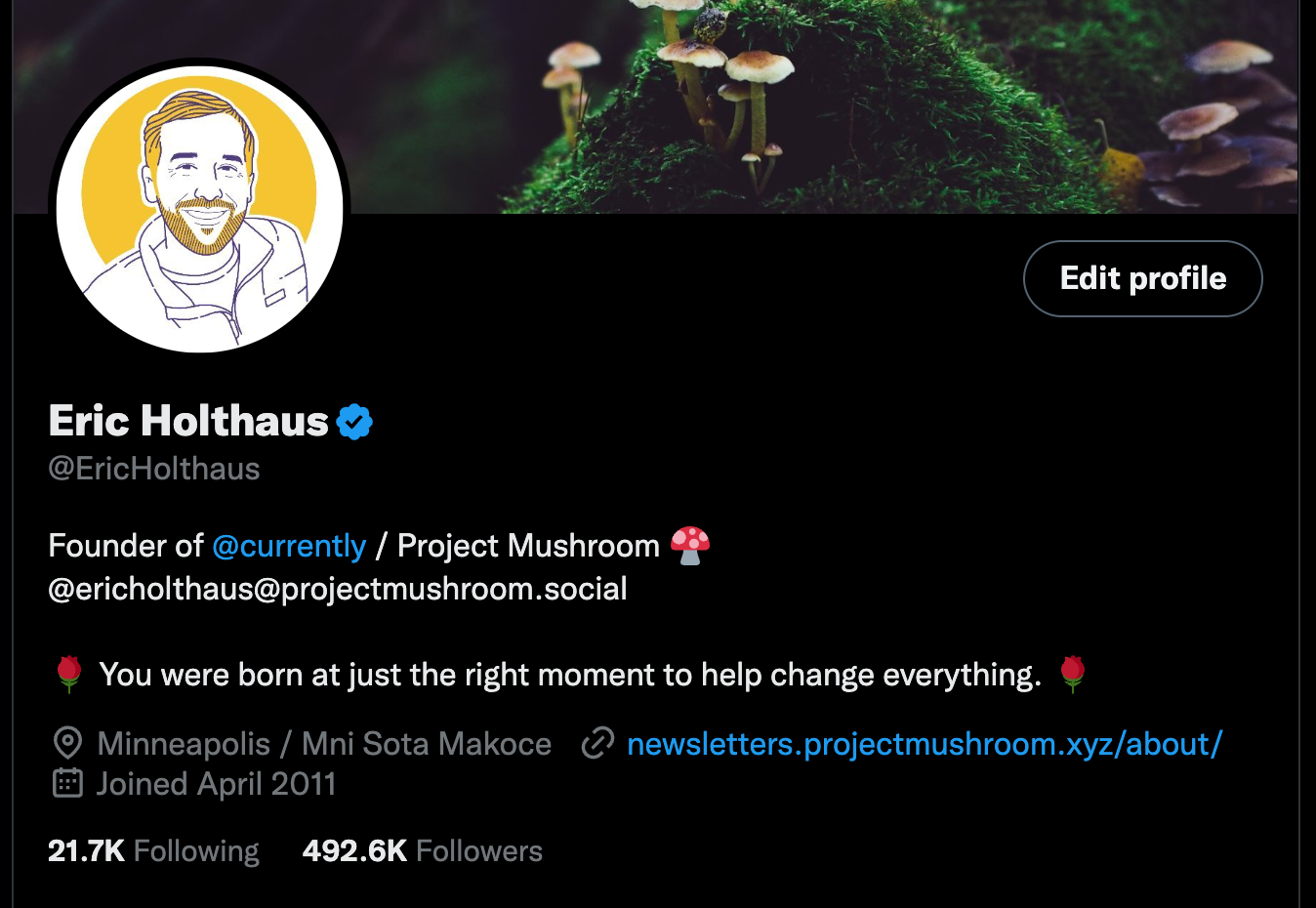Click the rose emoji before the quote
Screen dimensions: 1316x908
[69, 674]
